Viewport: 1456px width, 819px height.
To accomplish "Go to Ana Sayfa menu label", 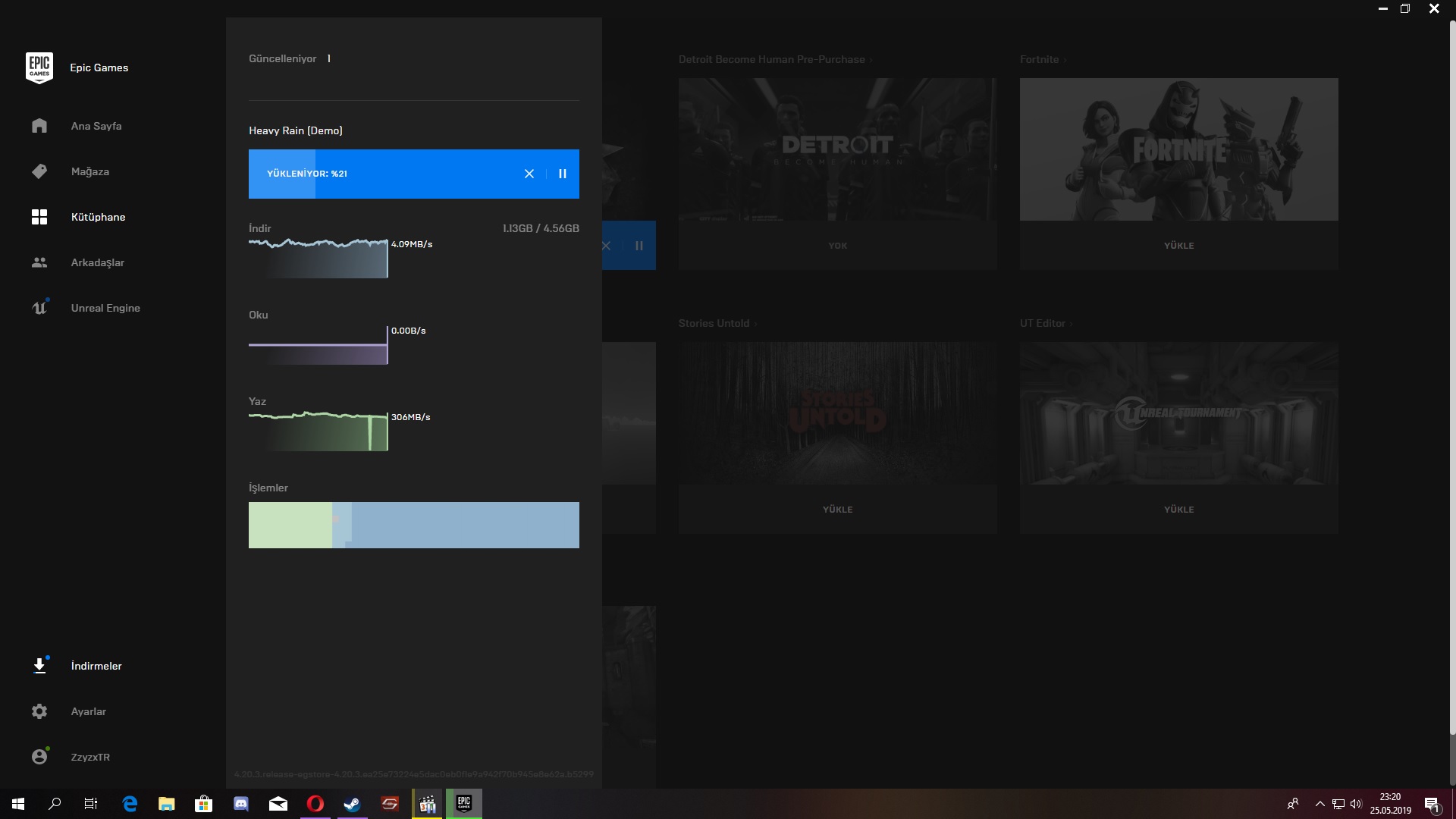I will pyautogui.click(x=96, y=126).
